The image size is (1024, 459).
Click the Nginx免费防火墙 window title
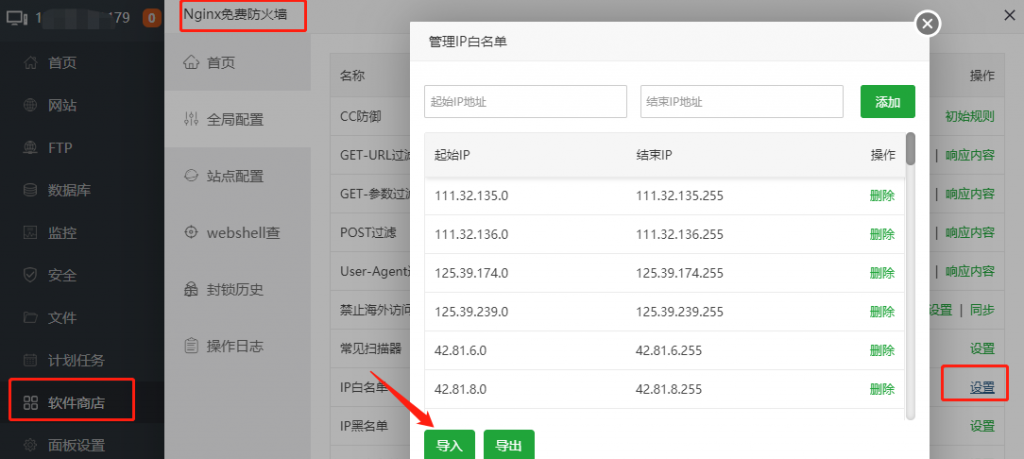[x=235, y=14]
